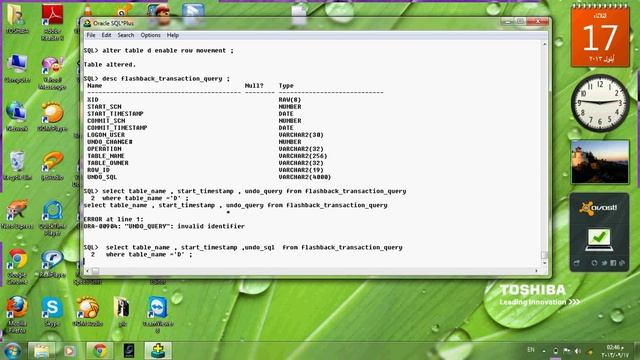Viewport: 640px width, 360px height.
Task: Open the Windows Start menu
Action: tap(12, 351)
